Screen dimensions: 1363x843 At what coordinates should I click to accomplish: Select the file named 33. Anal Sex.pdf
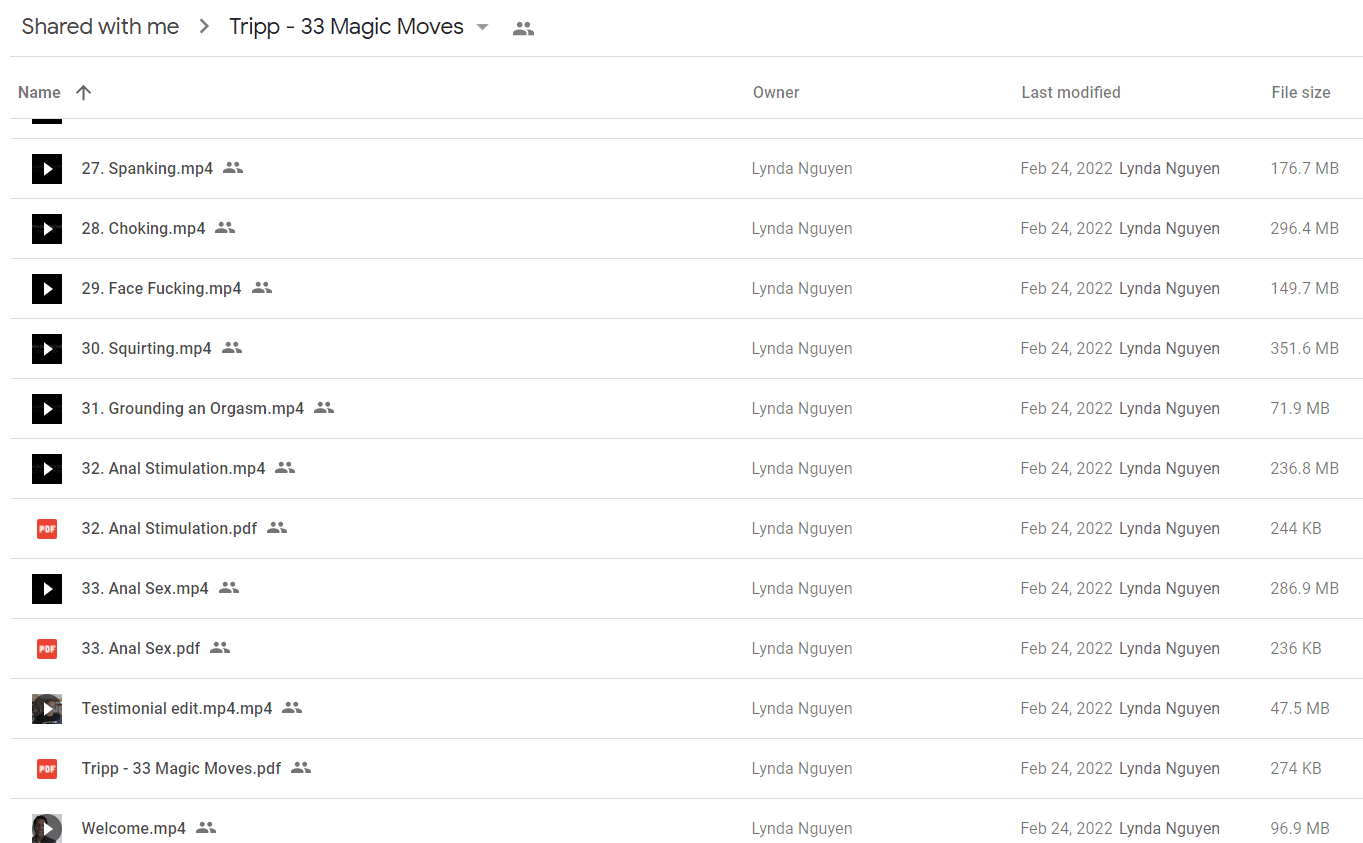coord(141,648)
